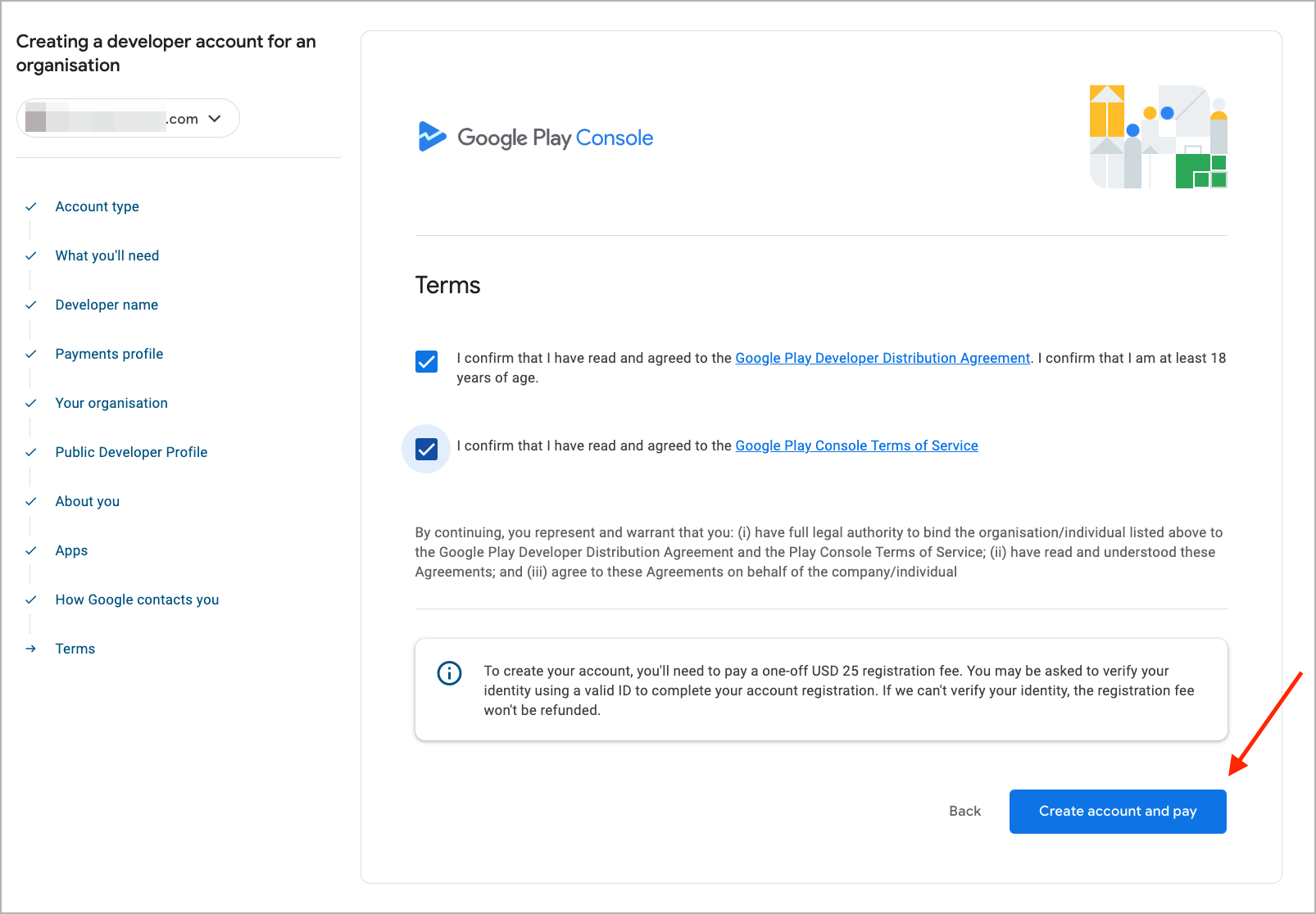
Task: Click the checkmark icon beside How Google contacts you
Action: click(x=31, y=600)
